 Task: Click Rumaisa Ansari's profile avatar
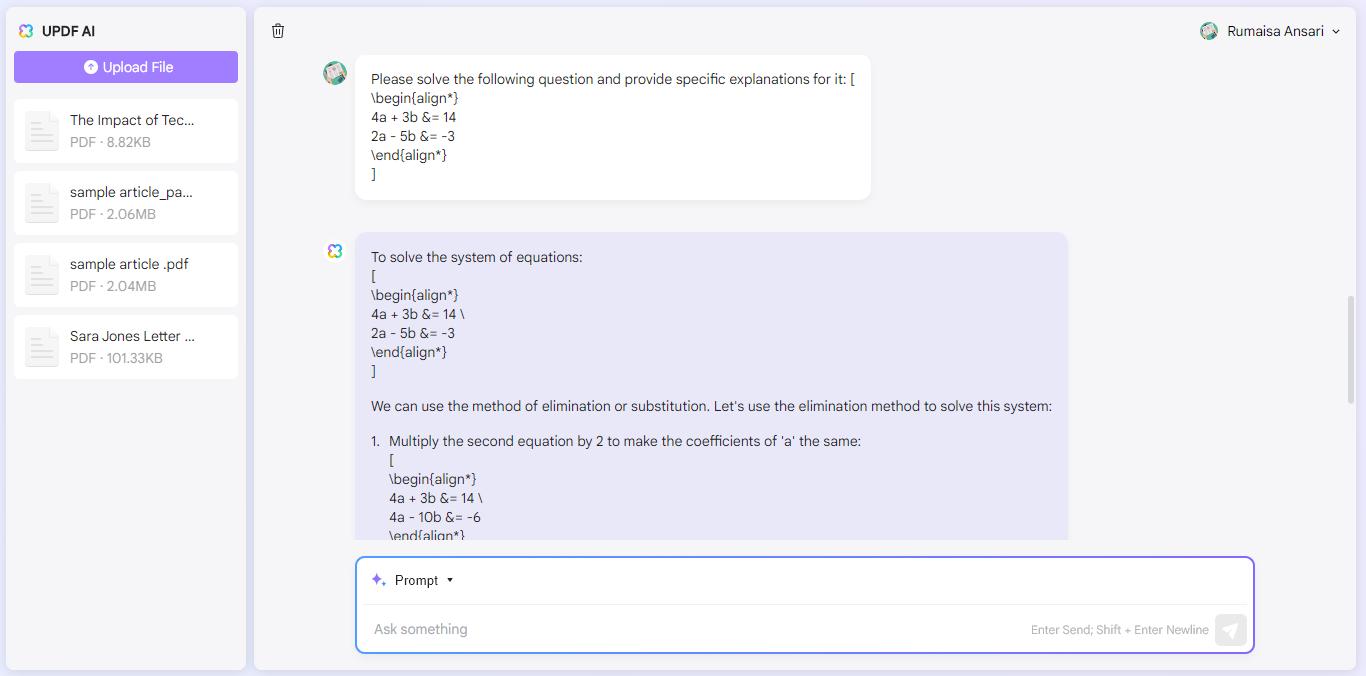1209,31
